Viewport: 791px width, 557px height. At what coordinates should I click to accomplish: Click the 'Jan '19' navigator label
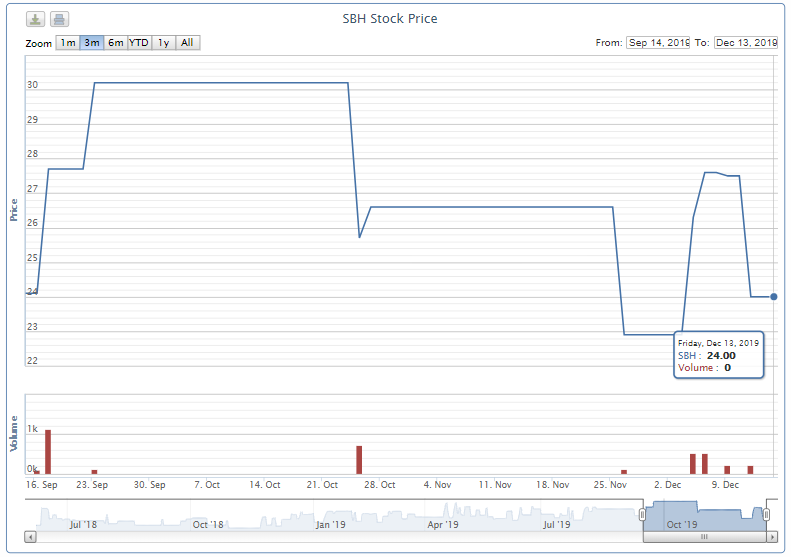[x=330, y=525]
